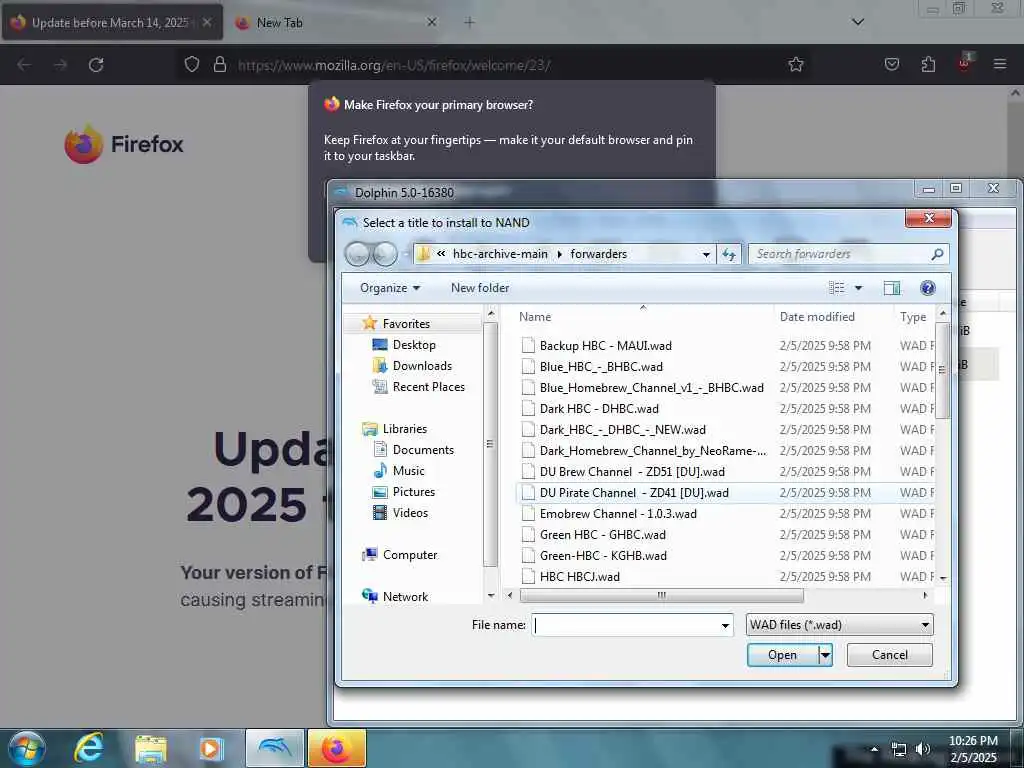Launch Internet Explorer from taskbar
Image resolution: width=1024 pixels, height=768 pixels.
(x=89, y=748)
